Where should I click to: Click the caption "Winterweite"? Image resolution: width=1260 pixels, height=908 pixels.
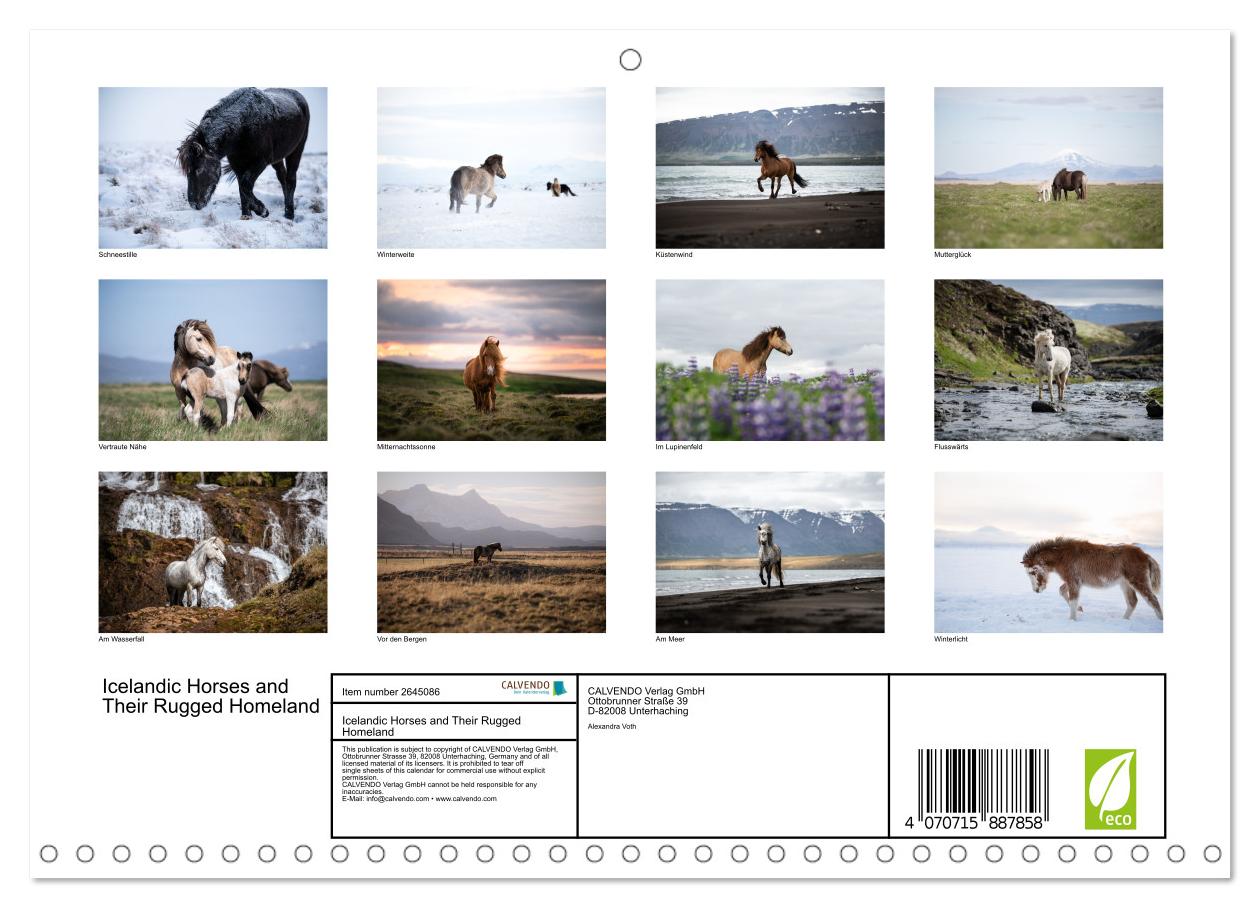point(395,255)
